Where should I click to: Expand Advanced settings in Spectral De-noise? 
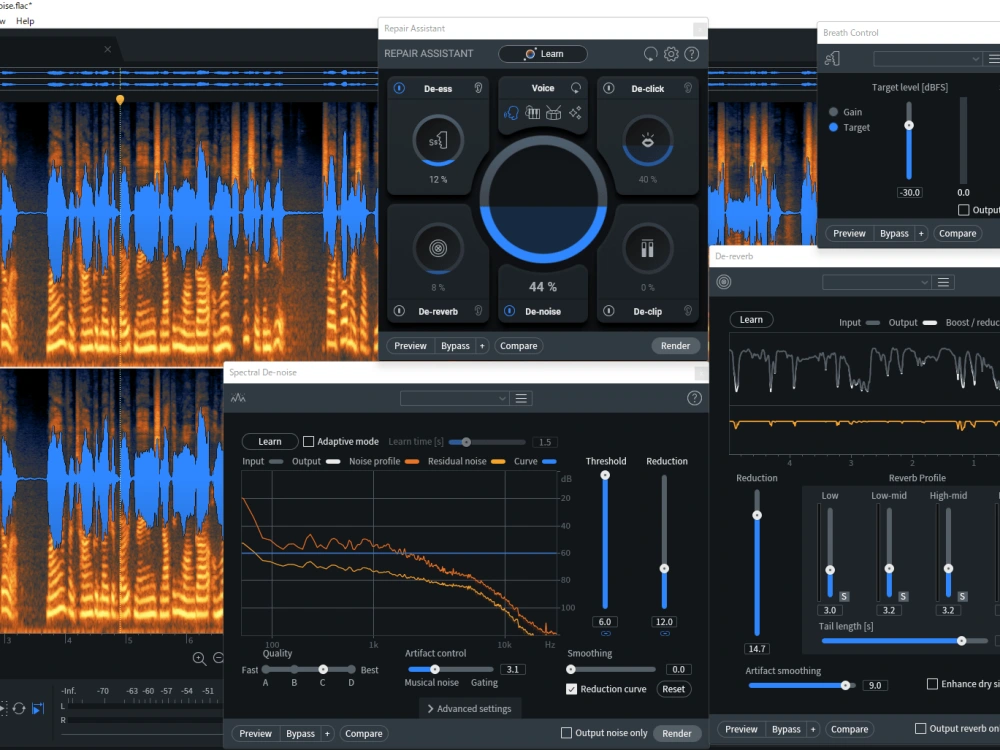(469, 709)
